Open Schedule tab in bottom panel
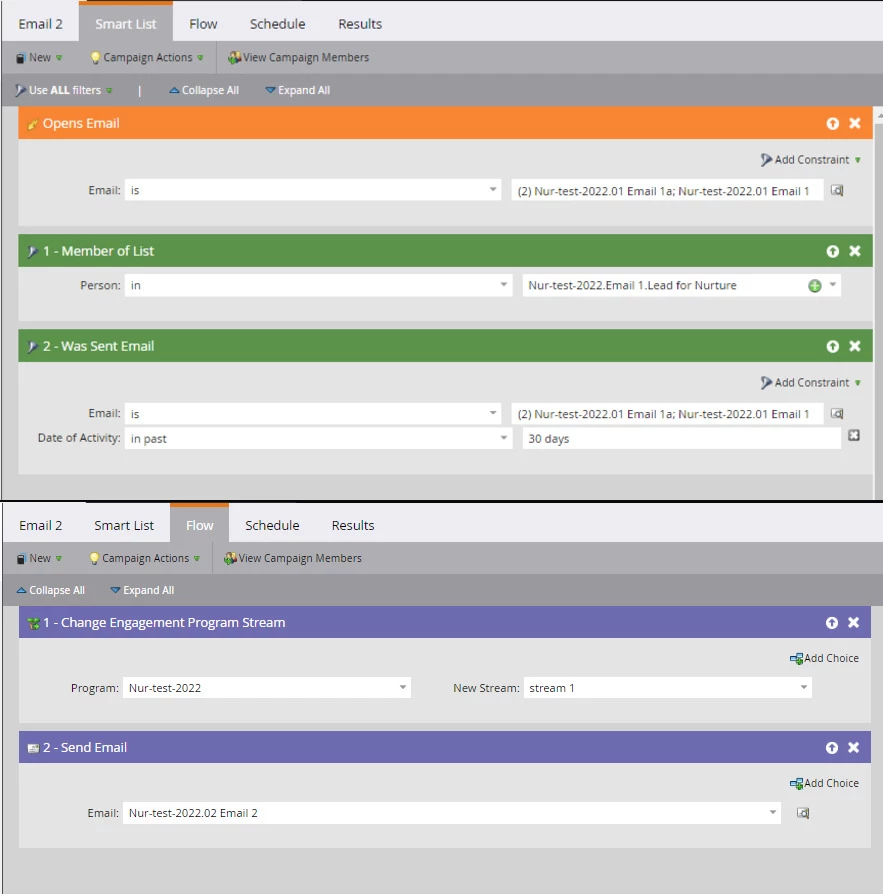Viewport: 883px width, 894px height. coord(272,525)
